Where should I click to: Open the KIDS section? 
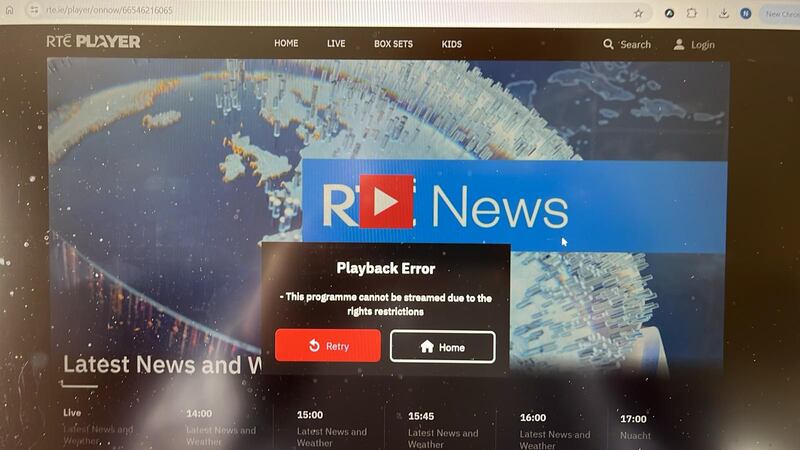click(x=452, y=44)
